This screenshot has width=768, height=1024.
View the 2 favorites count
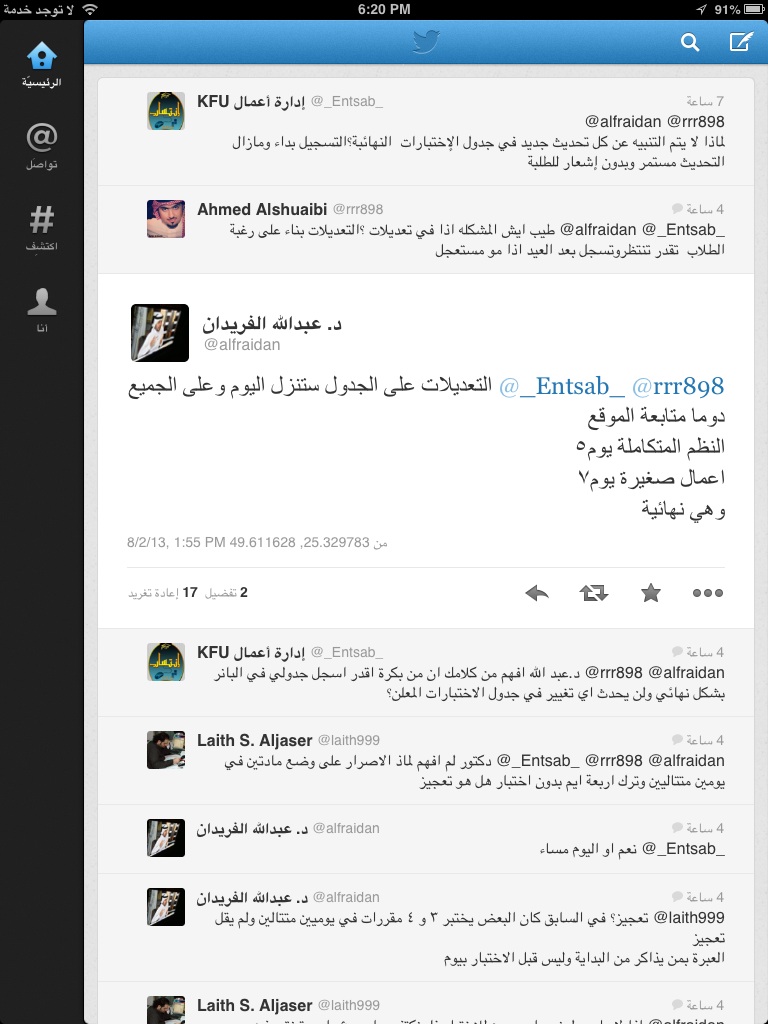(226, 593)
